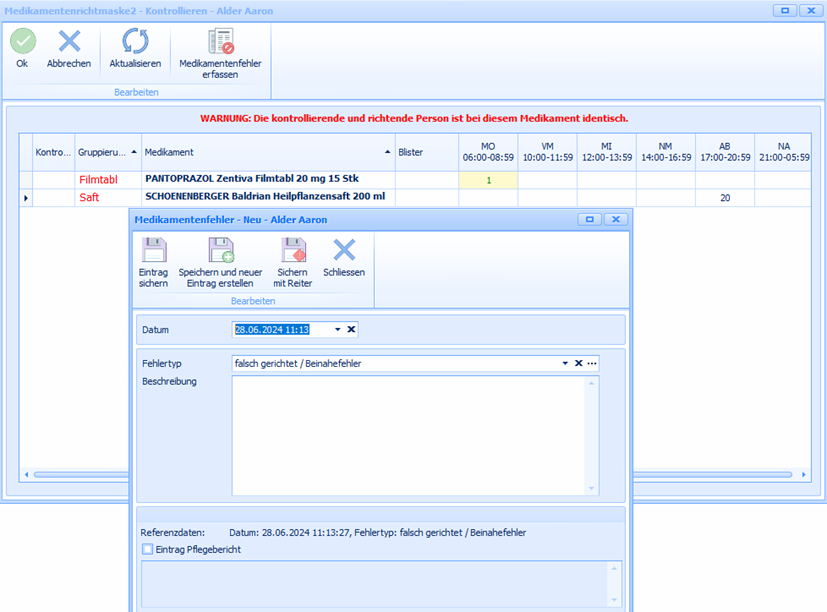The width and height of the screenshot is (827, 612).
Task: Refresh using the Aktualisieren icon
Action: point(135,42)
